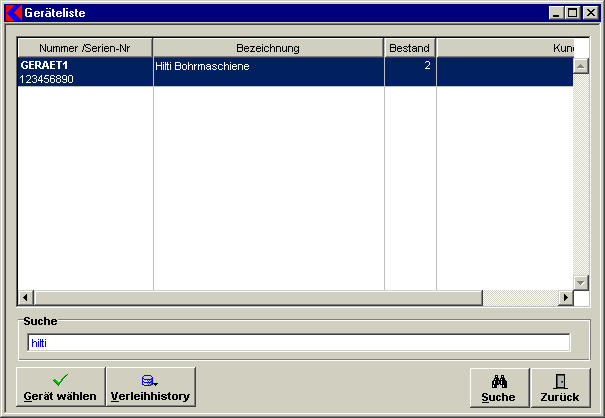Click the red app icon in title bar
The image size is (605, 418).
[13, 12]
